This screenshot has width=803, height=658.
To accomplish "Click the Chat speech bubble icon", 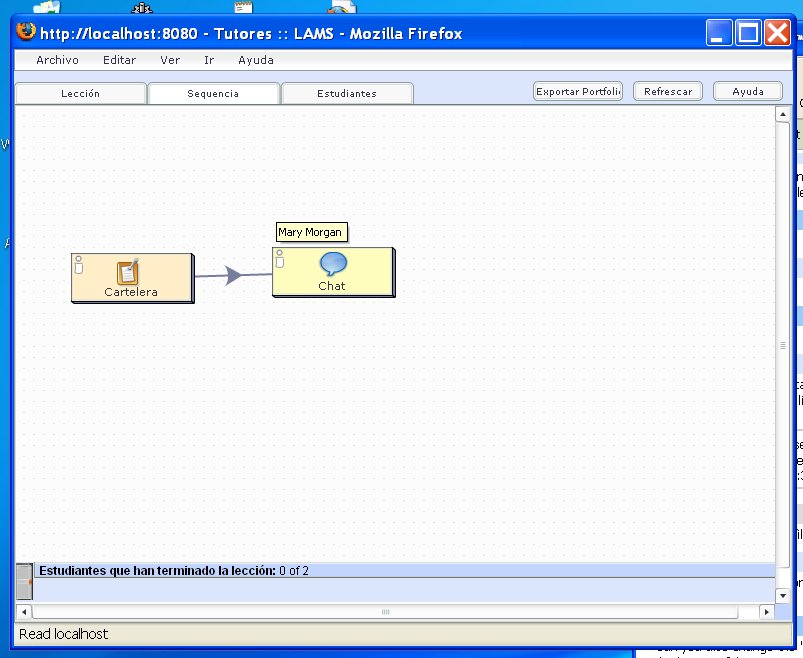I will point(332,264).
